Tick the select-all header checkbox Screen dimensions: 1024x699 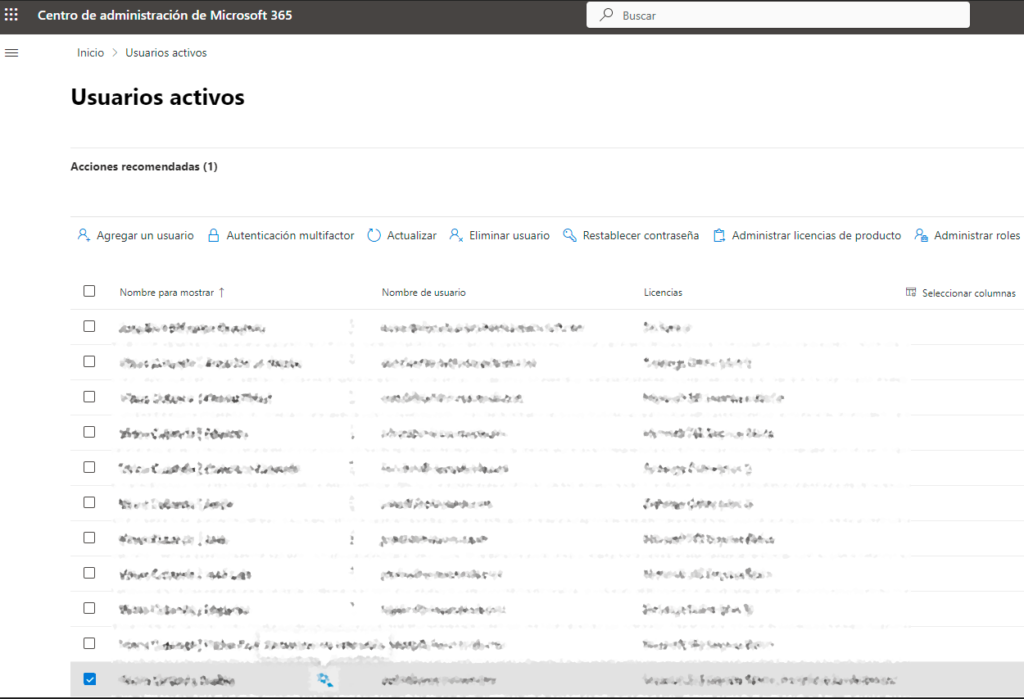coord(89,291)
